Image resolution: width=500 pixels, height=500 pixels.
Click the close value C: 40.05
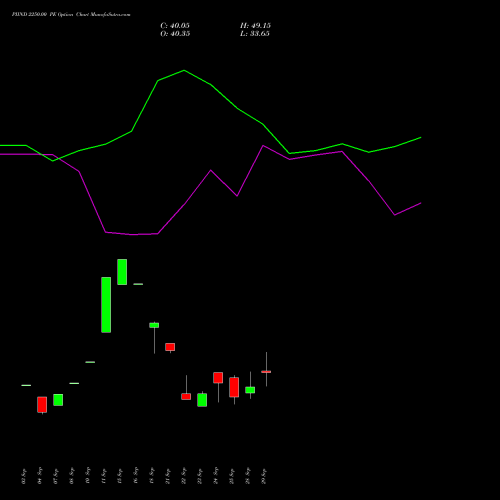point(175,26)
